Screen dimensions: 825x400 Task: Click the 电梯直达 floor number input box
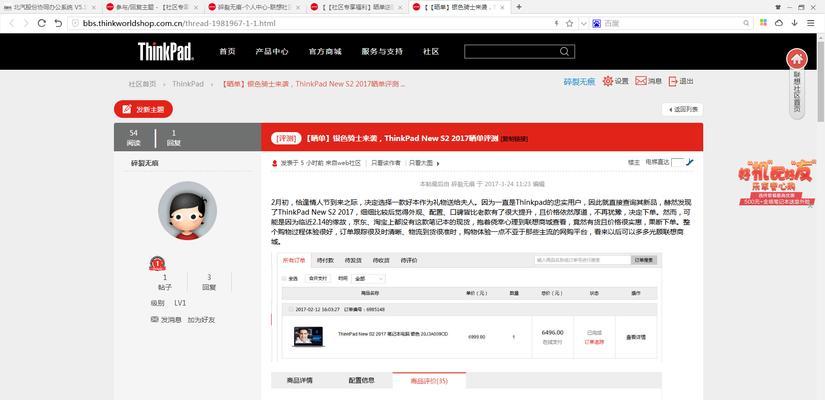click(678, 163)
